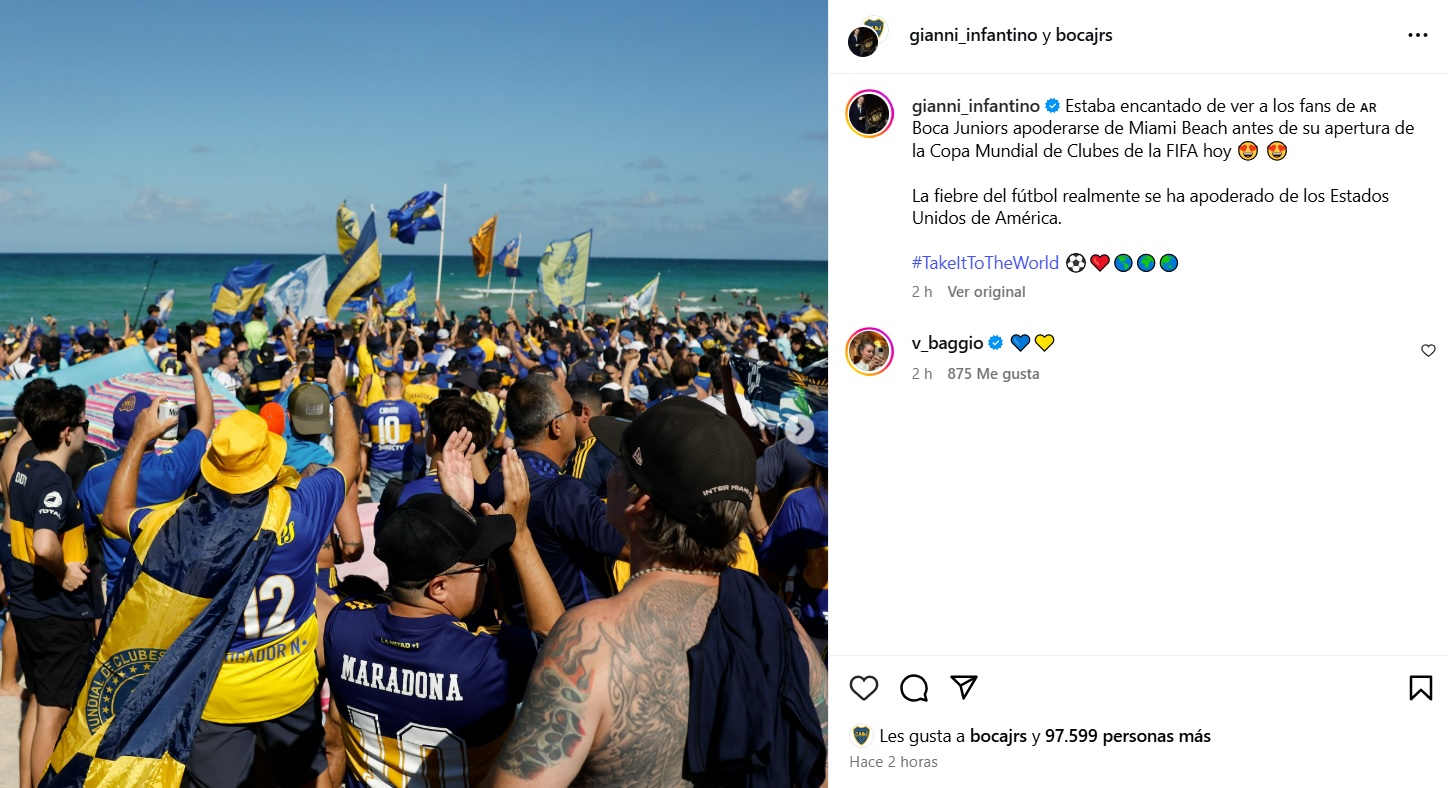1448x788 pixels.
Task: Click the Boca fans beach photo
Action: coord(414,394)
